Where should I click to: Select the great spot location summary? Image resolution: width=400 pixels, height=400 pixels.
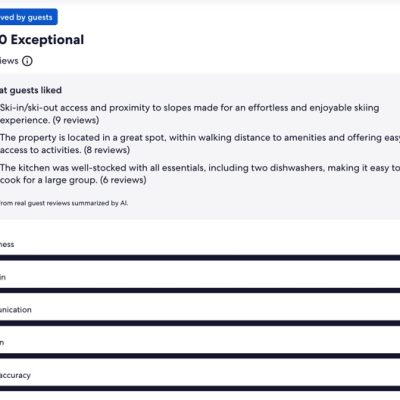pyautogui.click(x=200, y=144)
